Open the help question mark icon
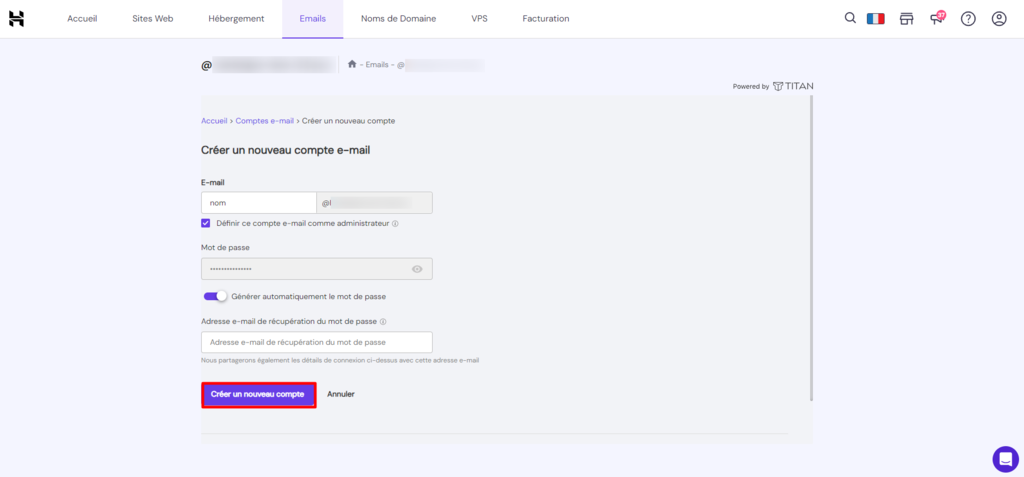Image resolution: width=1024 pixels, height=477 pixels. pos(968,19)
